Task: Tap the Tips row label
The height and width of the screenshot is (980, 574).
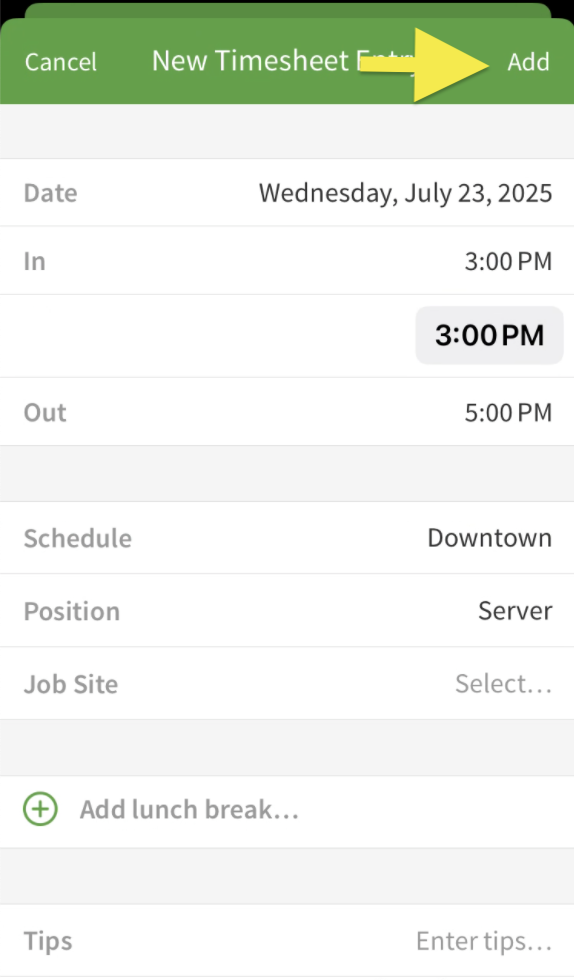Action: pyautogui.click(x=48, y=941)
